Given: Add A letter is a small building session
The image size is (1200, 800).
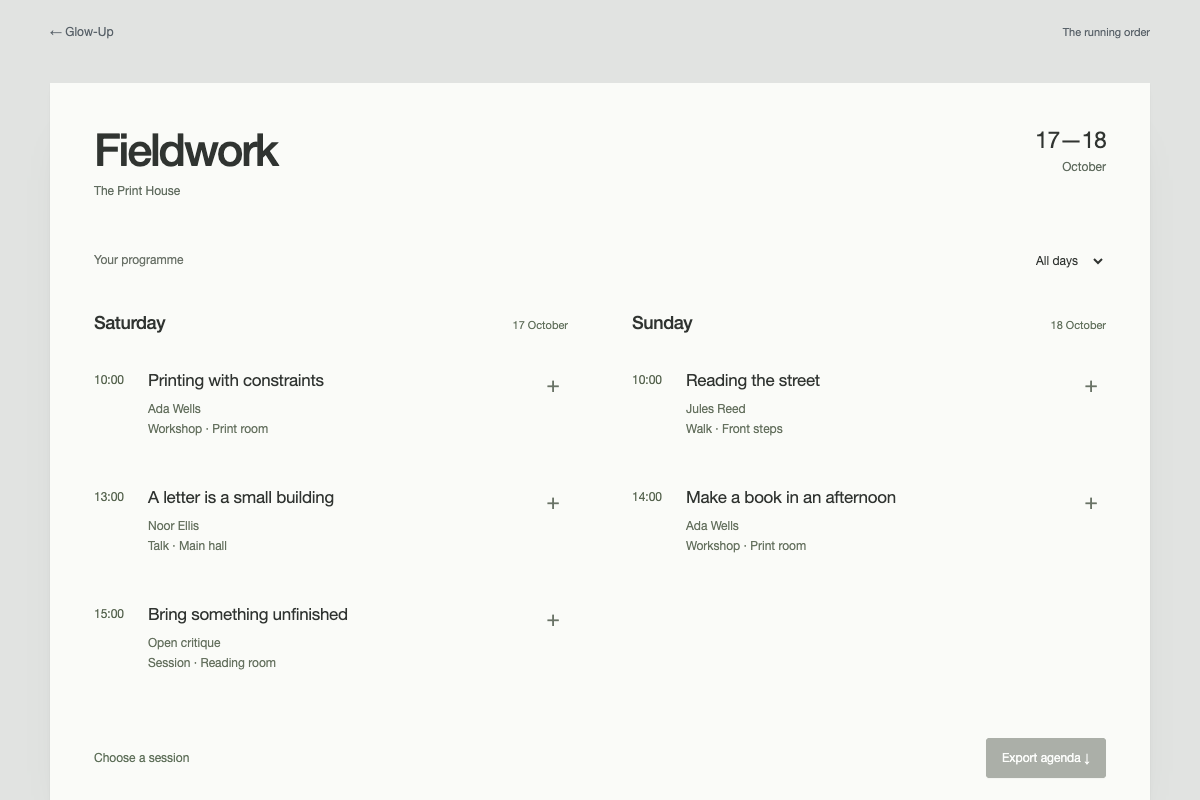Looking at the screenshot, I should pos(553,503).
